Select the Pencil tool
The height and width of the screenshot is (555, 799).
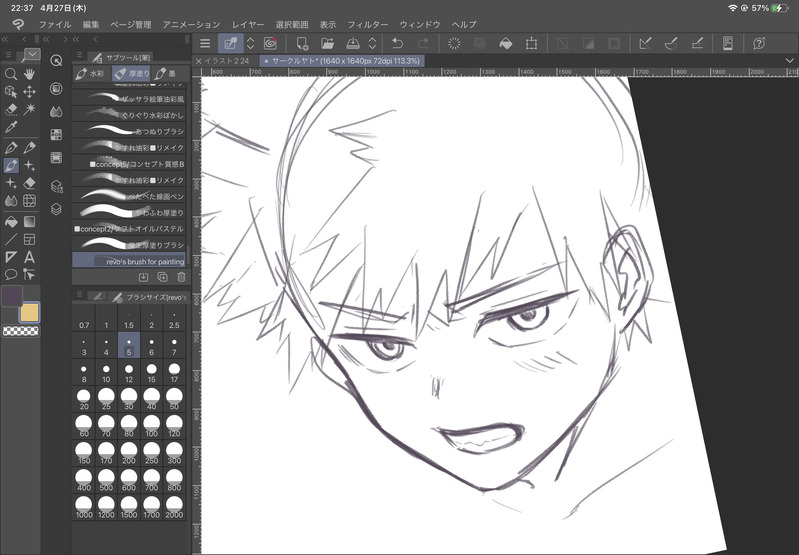[x=29, y=148]
